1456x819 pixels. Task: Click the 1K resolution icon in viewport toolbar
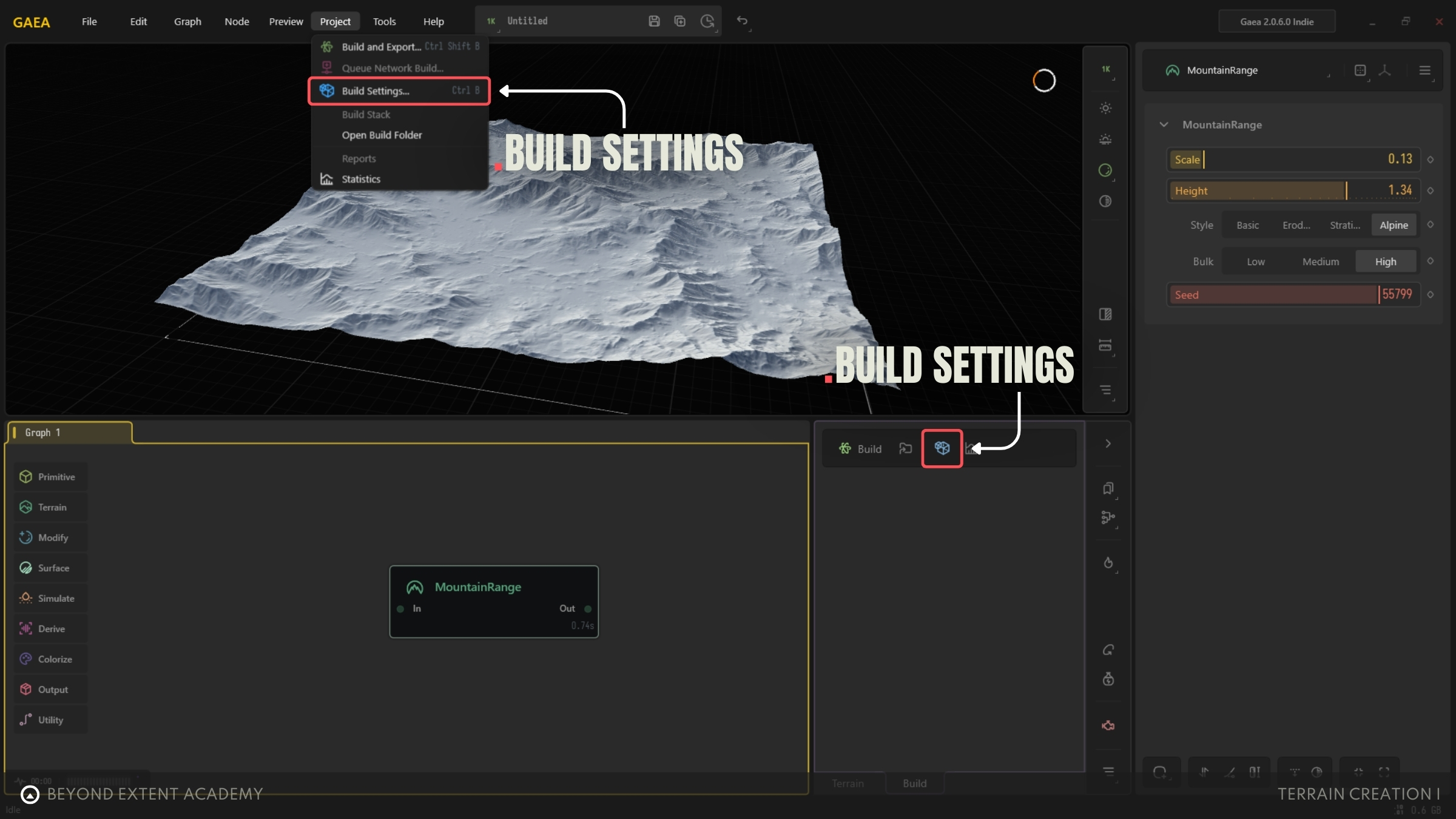coord(1105,69)
